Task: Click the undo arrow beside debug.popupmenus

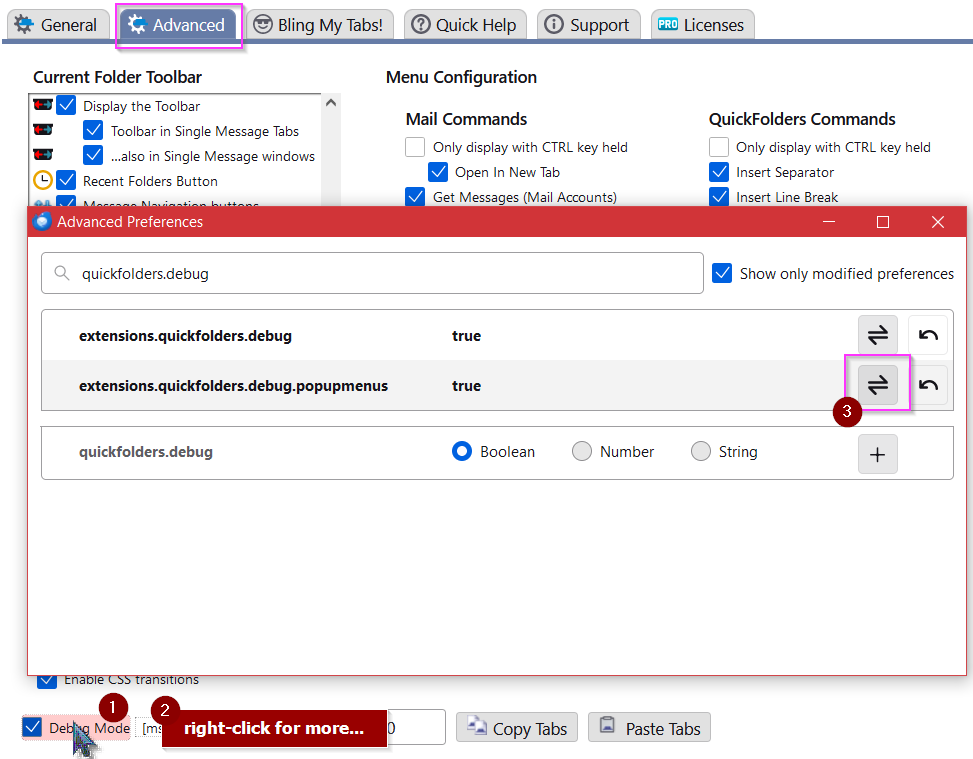Action: pos(927,384)
